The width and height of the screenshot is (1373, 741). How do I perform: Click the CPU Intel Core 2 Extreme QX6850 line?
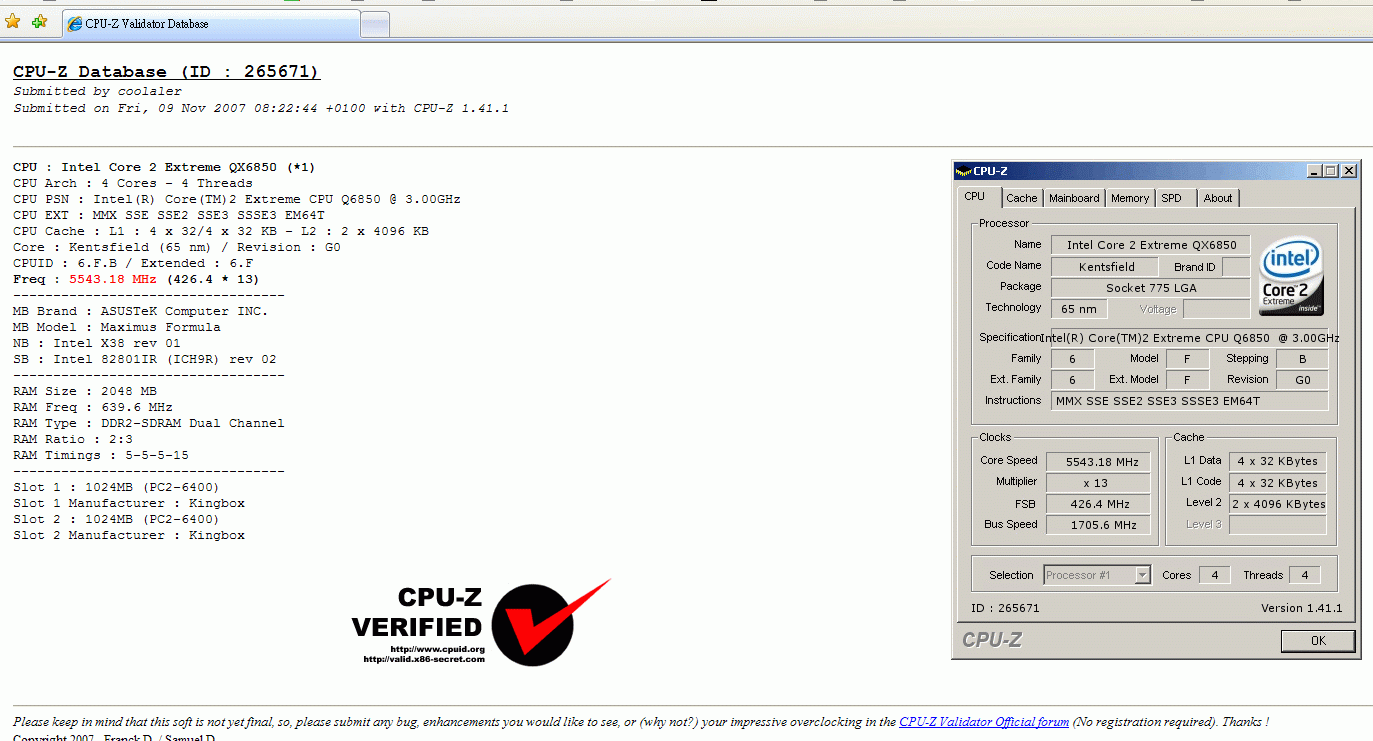tap(164, 167)
